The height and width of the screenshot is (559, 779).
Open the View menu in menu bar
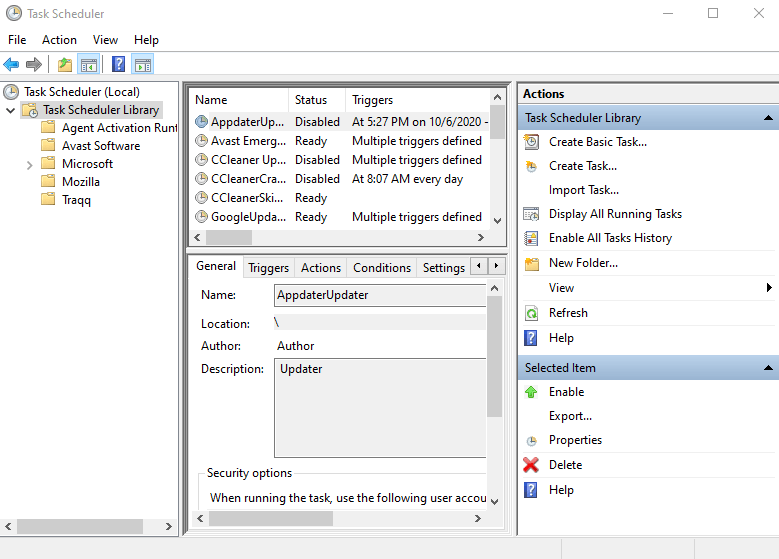pyautogui.click(x=105, y=40)
